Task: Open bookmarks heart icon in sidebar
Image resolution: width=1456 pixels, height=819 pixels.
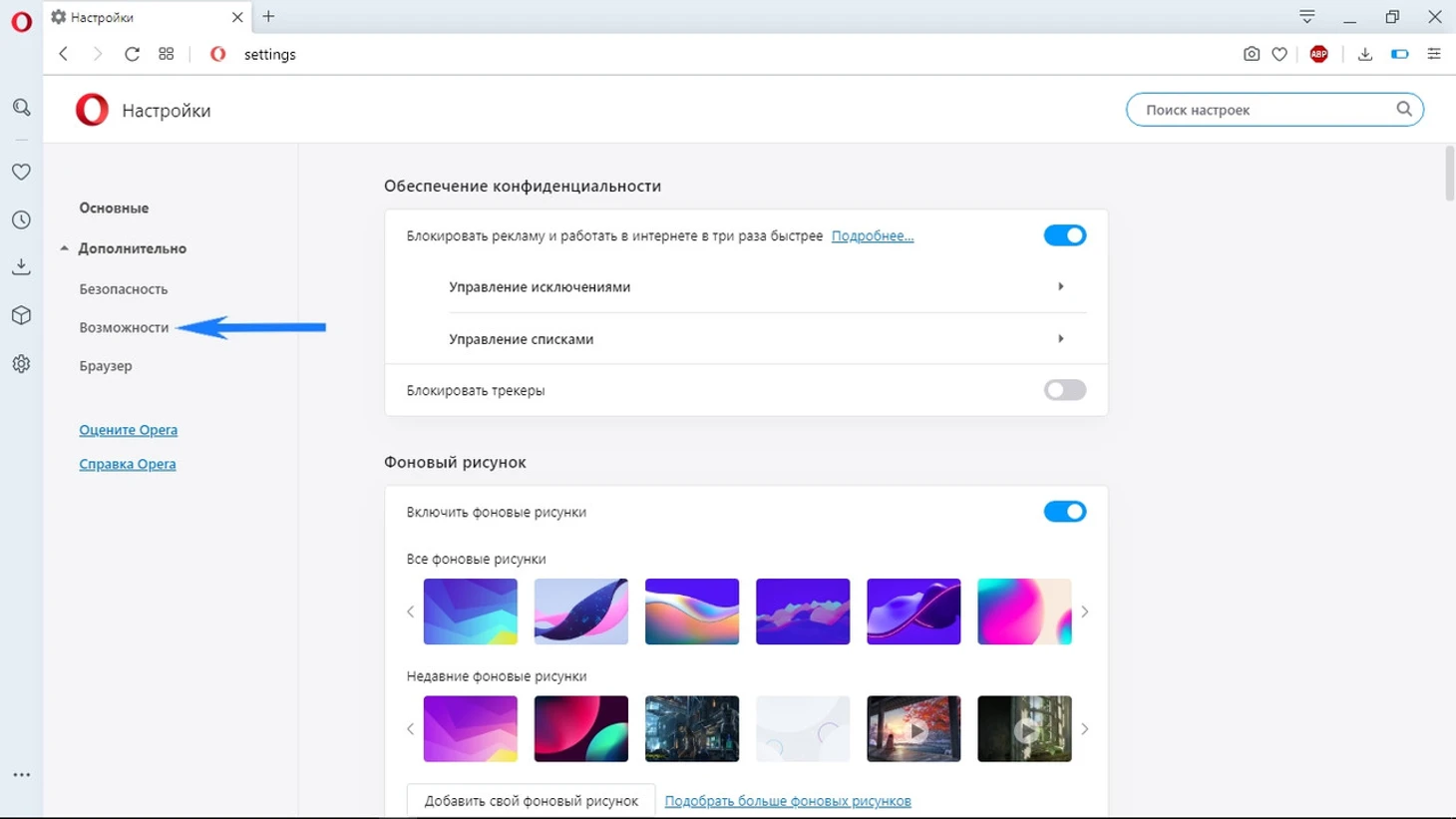Action: (21, 172)
